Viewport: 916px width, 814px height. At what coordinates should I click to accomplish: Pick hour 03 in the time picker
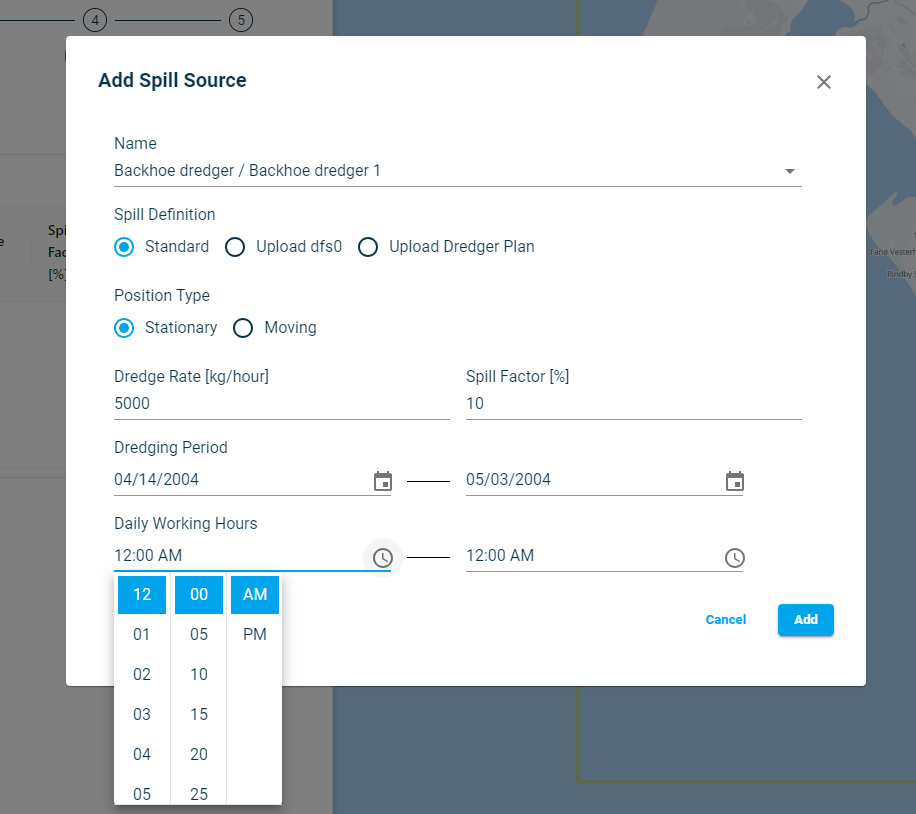click(x=142, y=714)
